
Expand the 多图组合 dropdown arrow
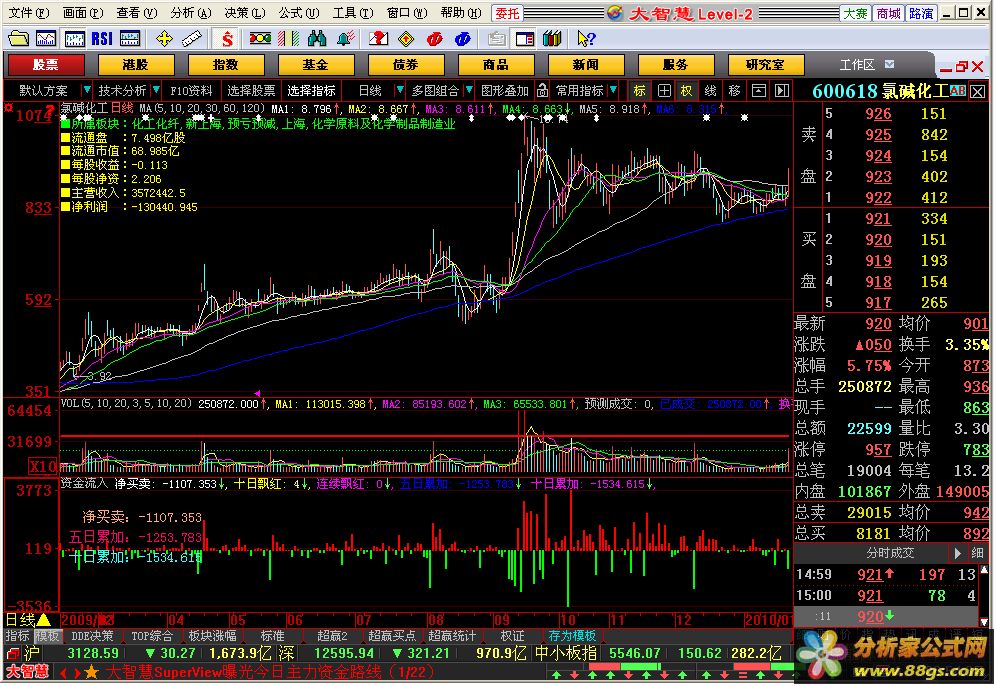(469, 90)
